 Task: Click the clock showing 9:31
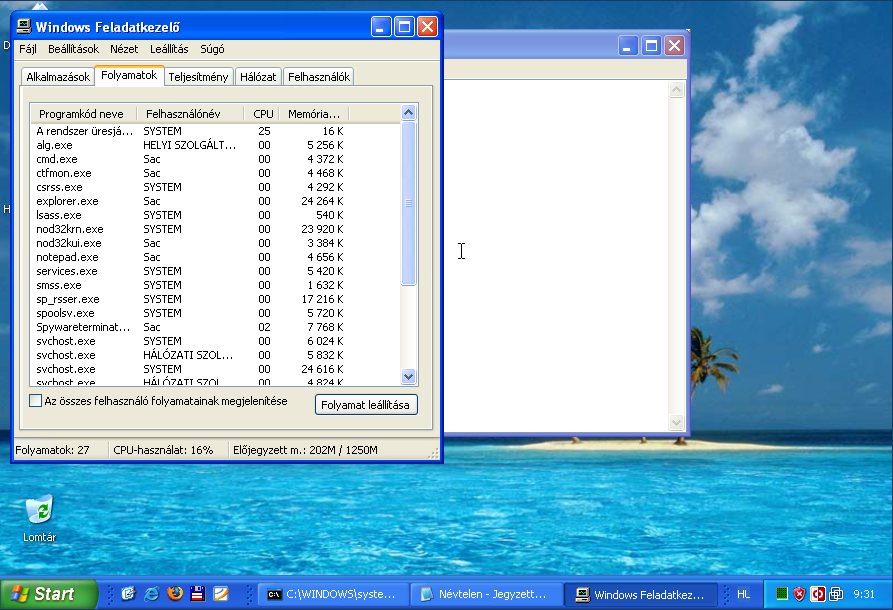(x=864, y=594)
